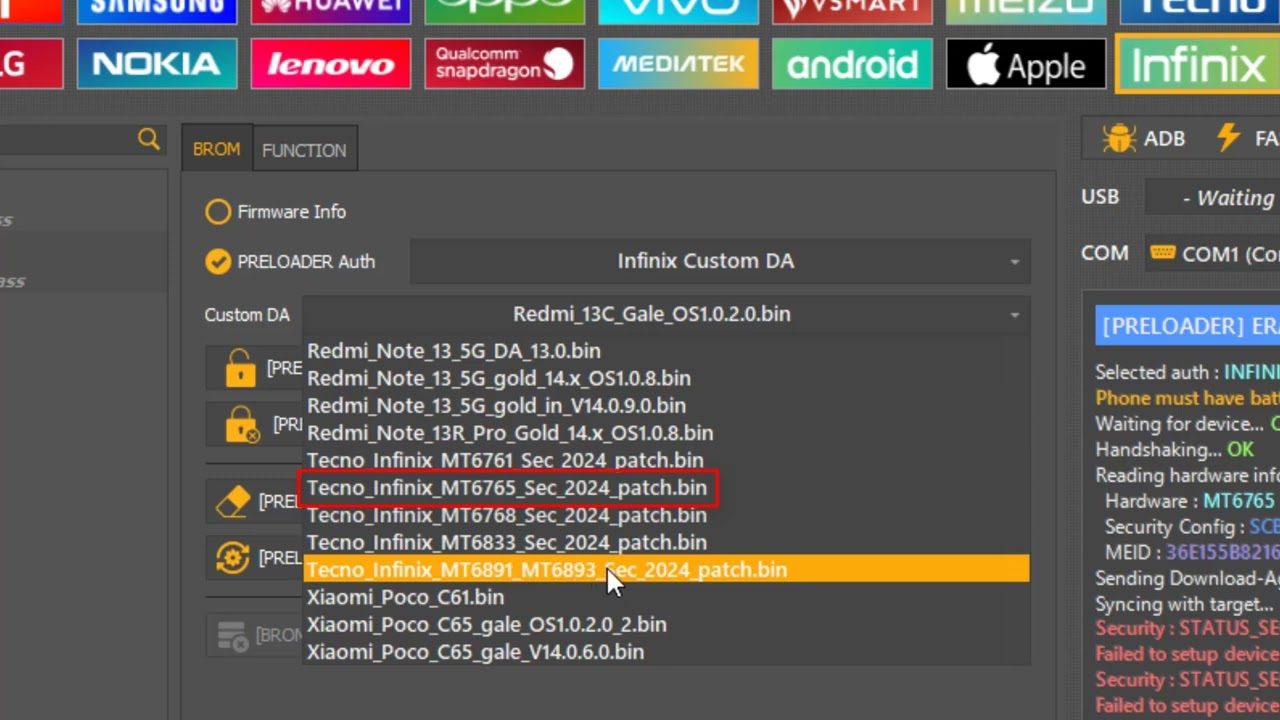Click the greyed-out BROM button icon
Screen dimensions: 1280x720
coord(233,635)
